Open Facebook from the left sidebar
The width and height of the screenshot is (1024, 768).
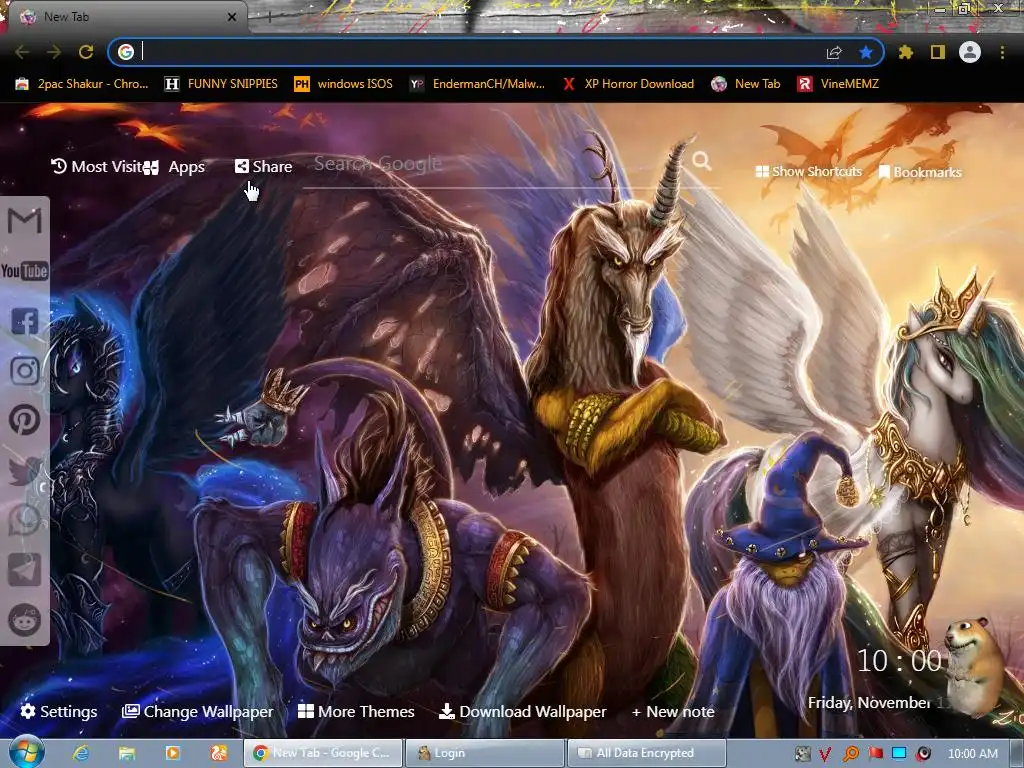click(25, 321)
